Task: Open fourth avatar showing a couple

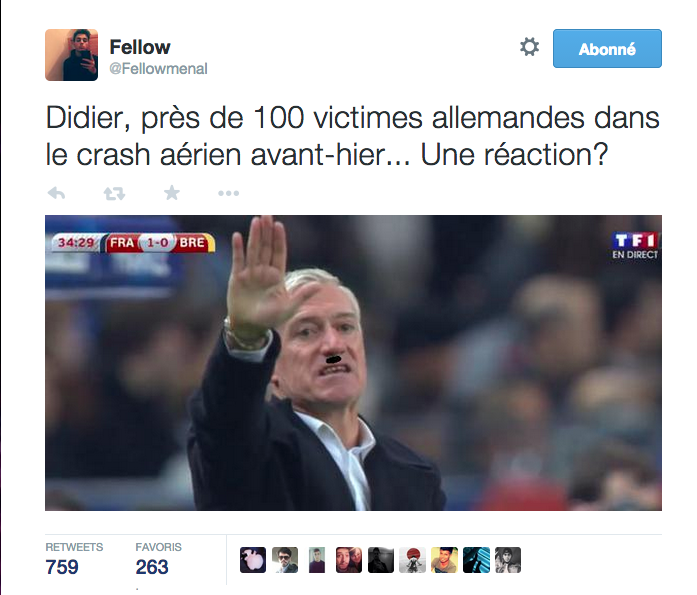Action: pos(349,560)
